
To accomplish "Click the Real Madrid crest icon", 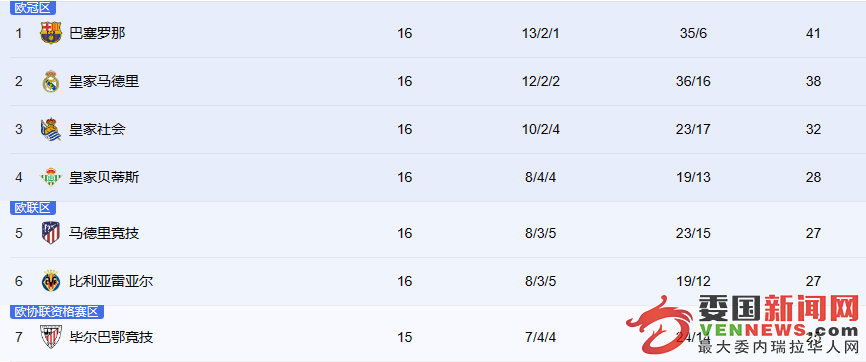I will click(x=51, y=81).
